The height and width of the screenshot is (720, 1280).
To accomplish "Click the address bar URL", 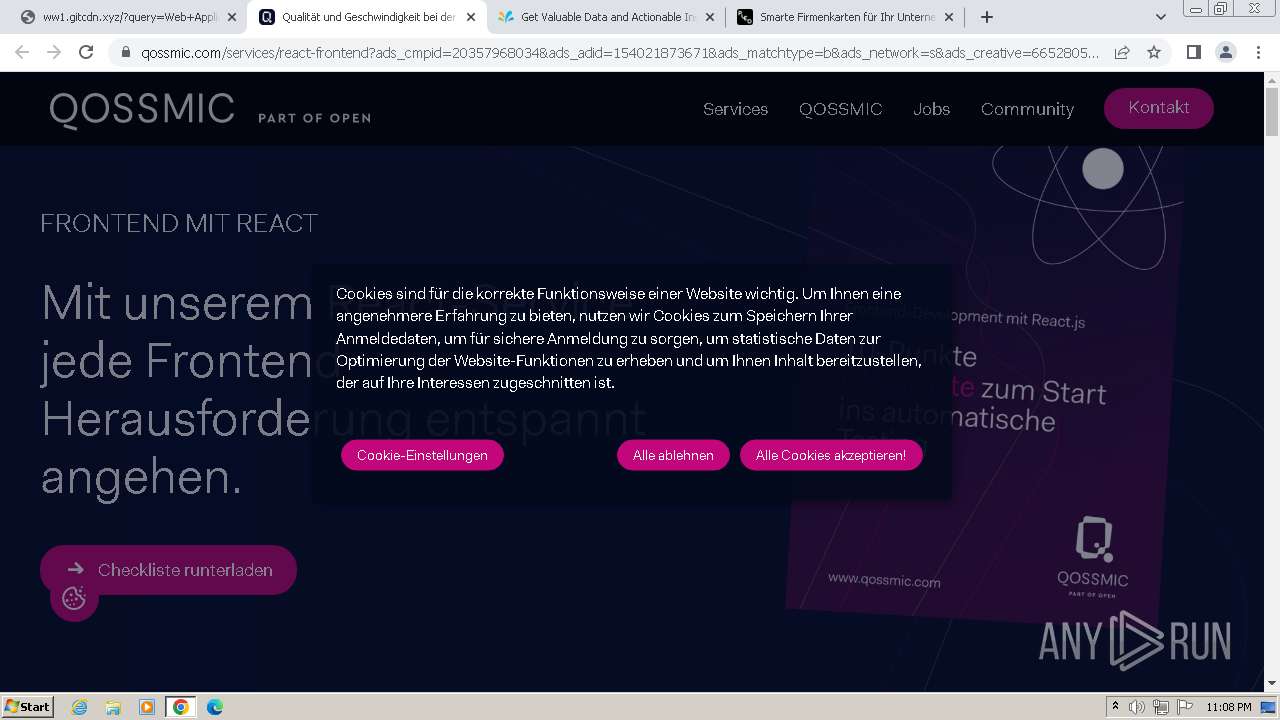I will point(620,53).
